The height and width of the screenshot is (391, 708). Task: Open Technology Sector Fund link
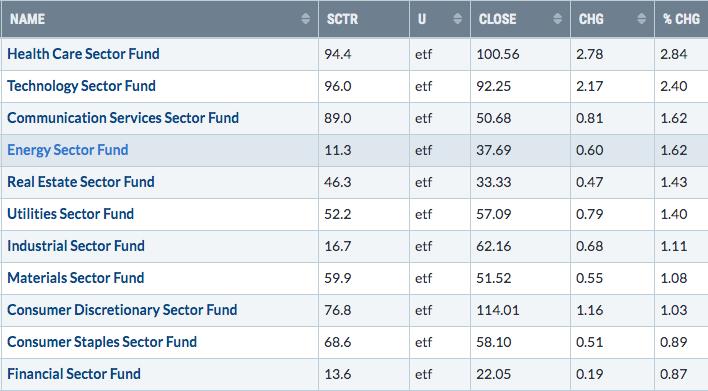tap(81, 86)
